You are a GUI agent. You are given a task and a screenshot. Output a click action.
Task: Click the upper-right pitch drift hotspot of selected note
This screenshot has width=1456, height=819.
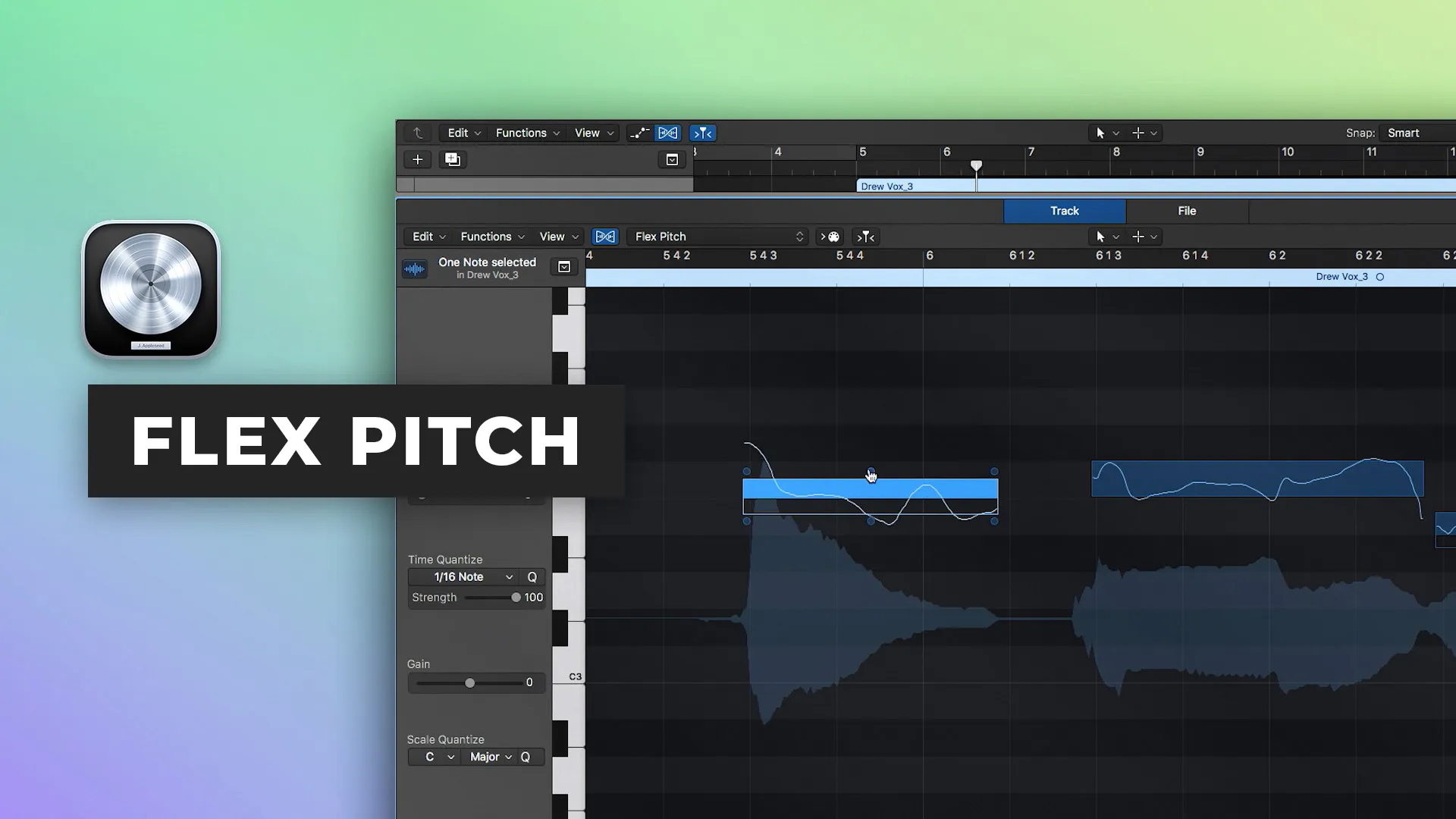[x=994, y=472]
